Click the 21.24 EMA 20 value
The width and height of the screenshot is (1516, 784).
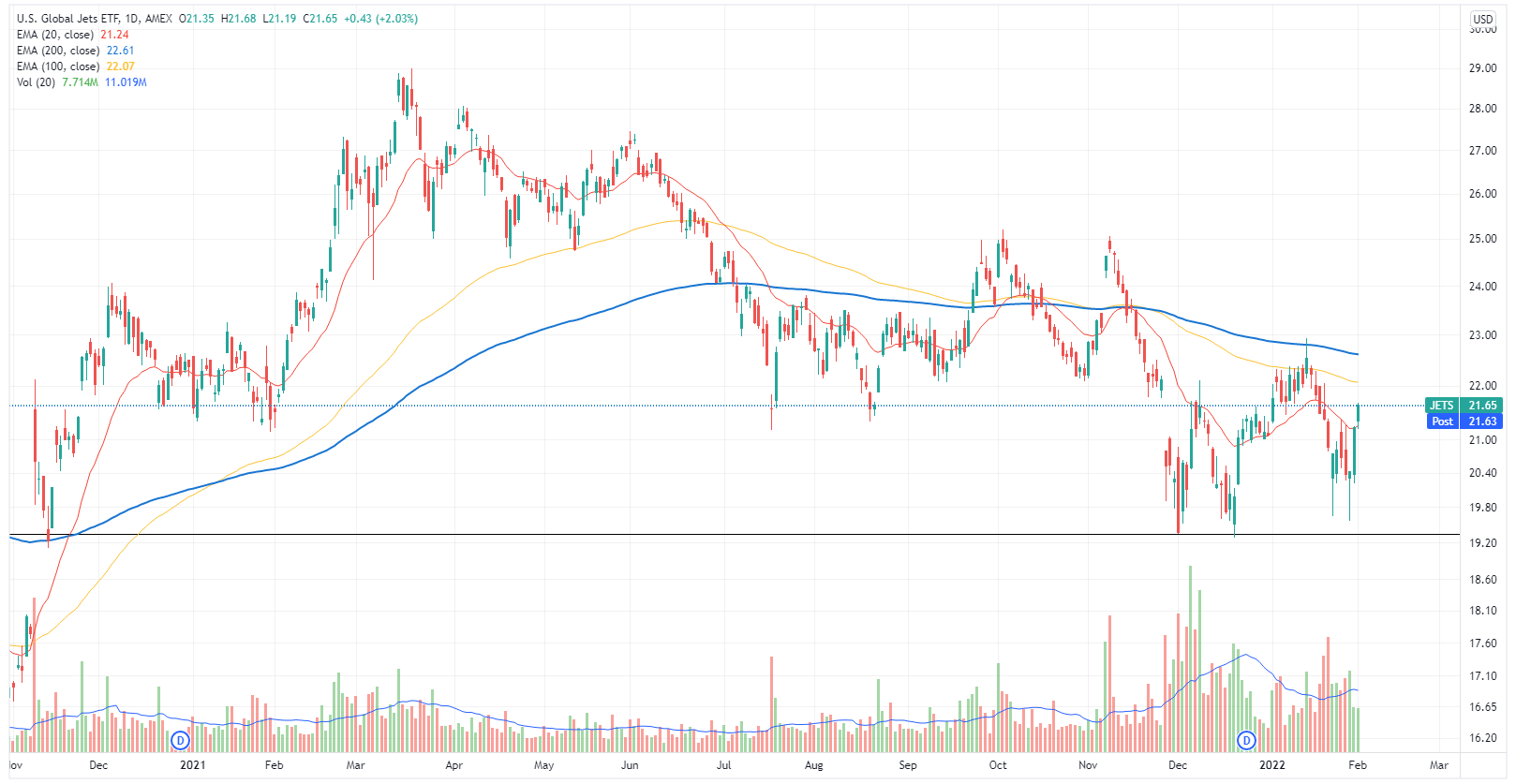114,35
